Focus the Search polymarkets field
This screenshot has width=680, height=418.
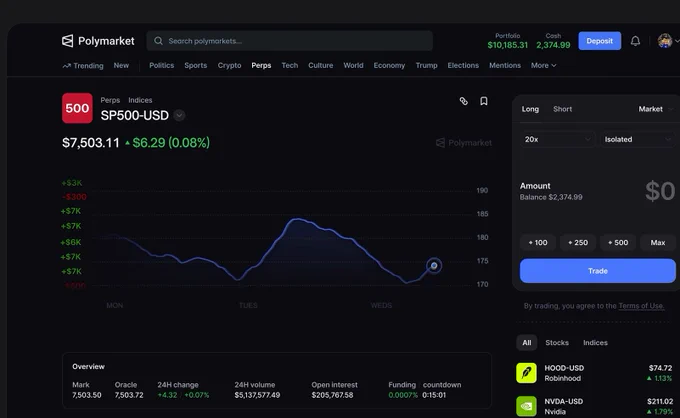point(289,41)
